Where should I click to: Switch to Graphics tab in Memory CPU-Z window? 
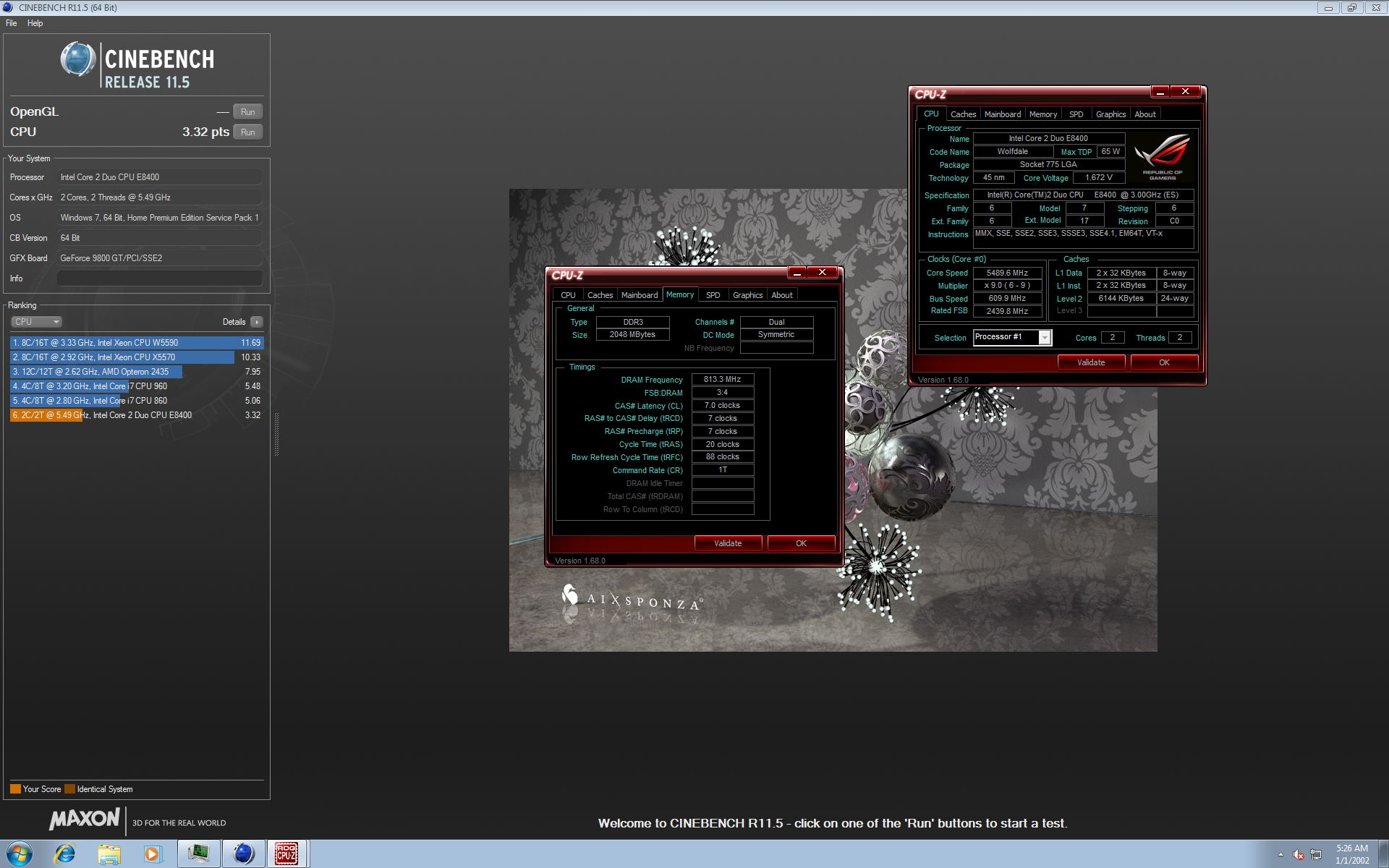point(747,295)
